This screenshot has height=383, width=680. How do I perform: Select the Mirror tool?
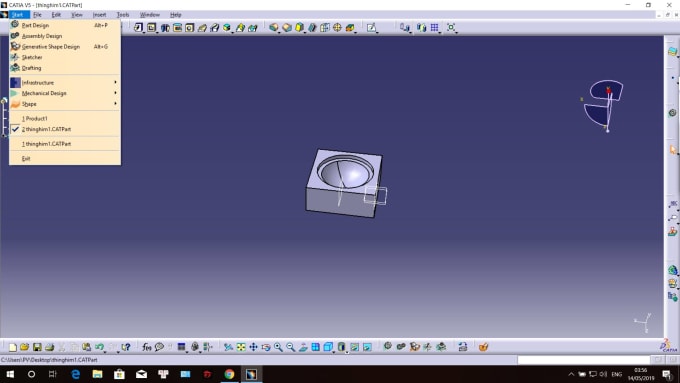[x=421, y=28]
